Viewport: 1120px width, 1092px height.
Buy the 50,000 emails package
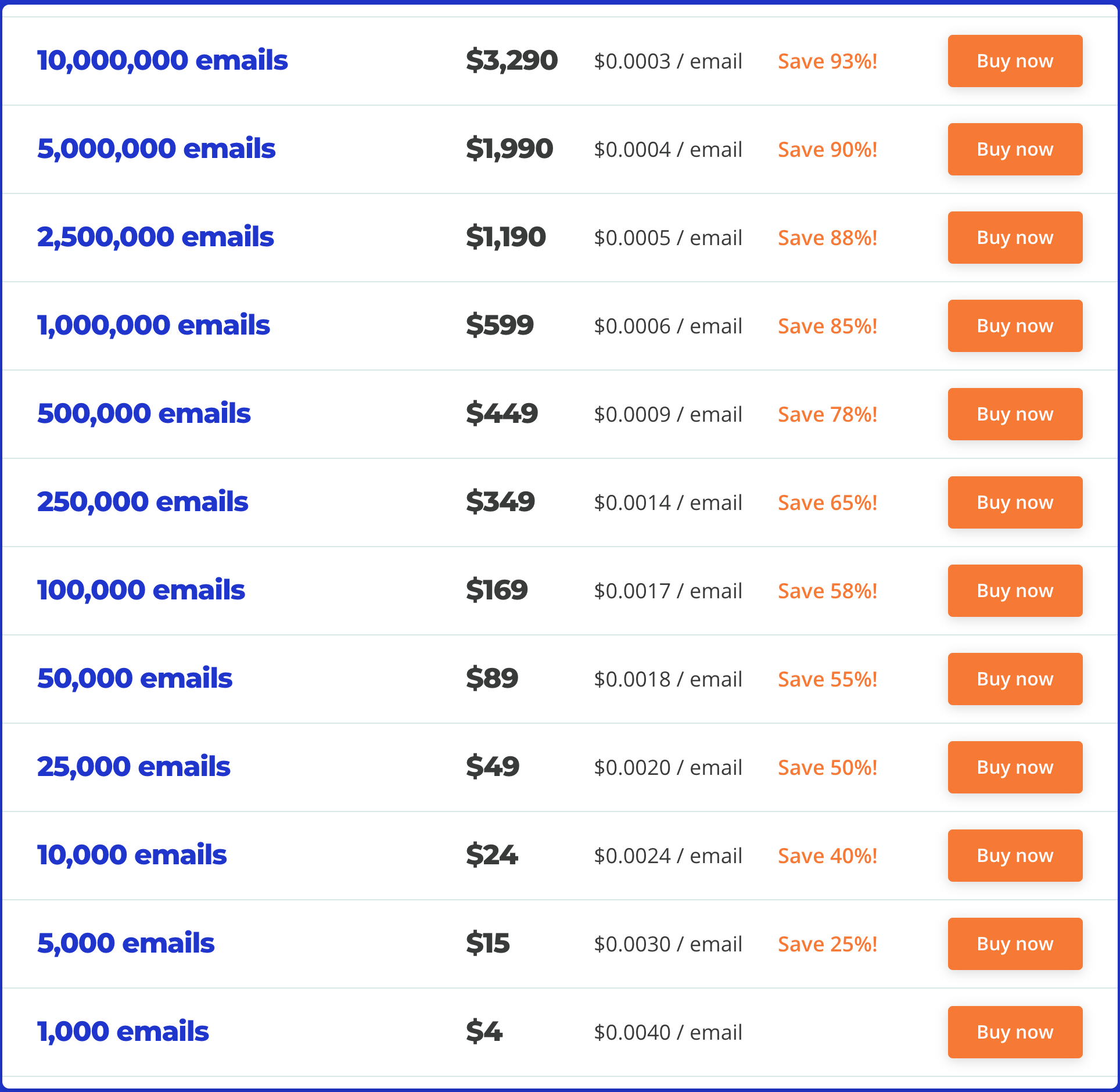[1014, 679]
